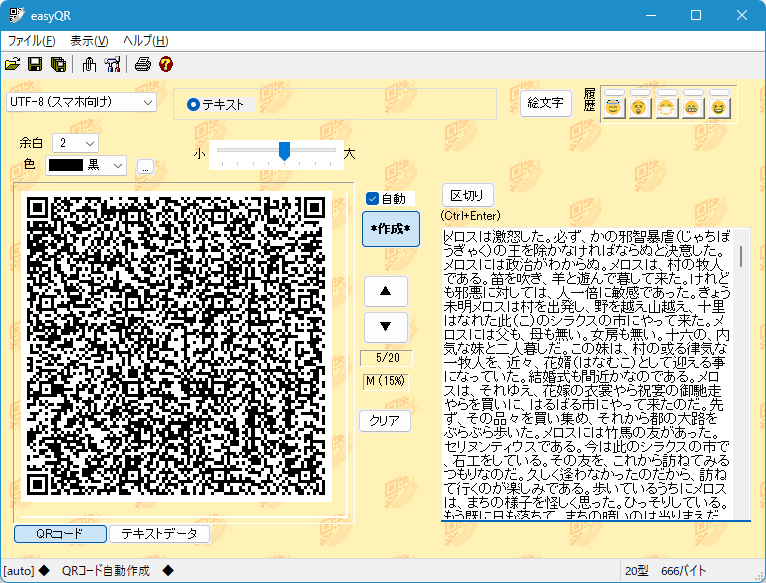Open the ファイル(F) menu
Screen dimensions: 766x583
point(31,41)
